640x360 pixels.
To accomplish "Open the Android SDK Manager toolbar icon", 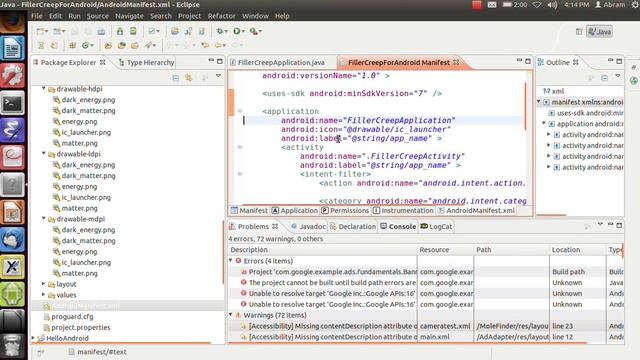I will click(x=120, y=31).
